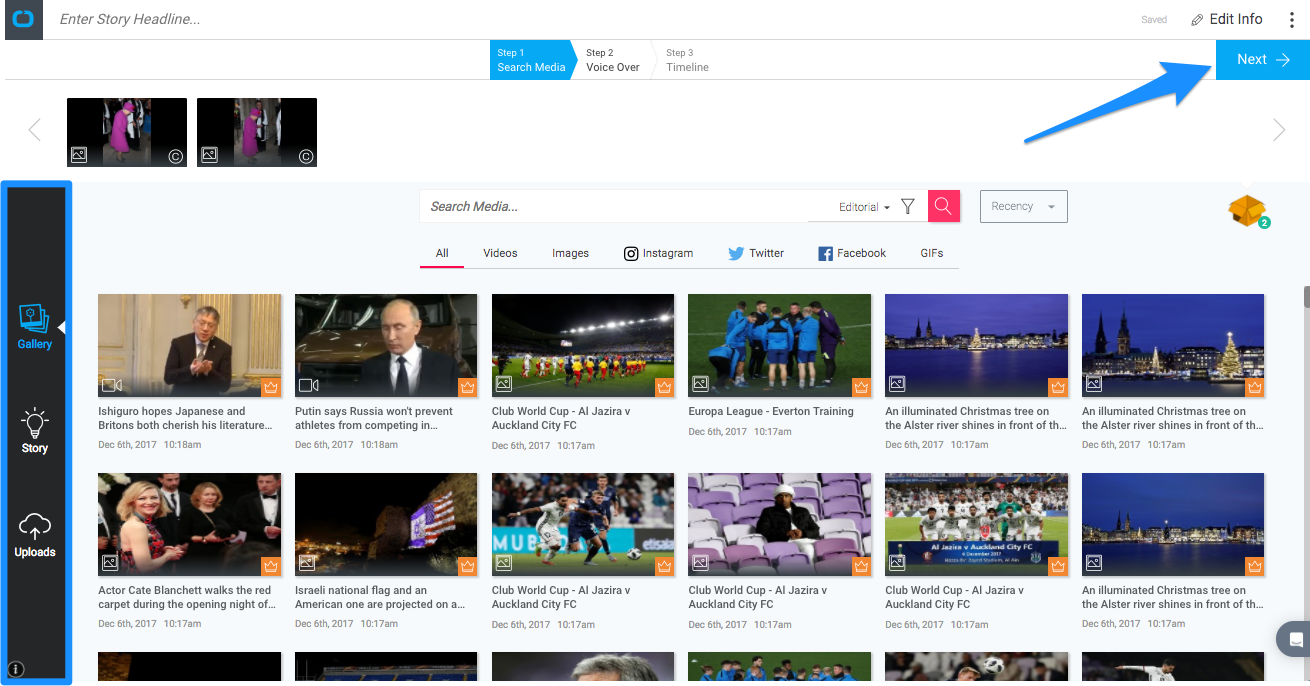The width and height of the screenshot is (1310, 686).
Task: Click crown icon on Ishiguro thumbnail
Action: [271, 387]
